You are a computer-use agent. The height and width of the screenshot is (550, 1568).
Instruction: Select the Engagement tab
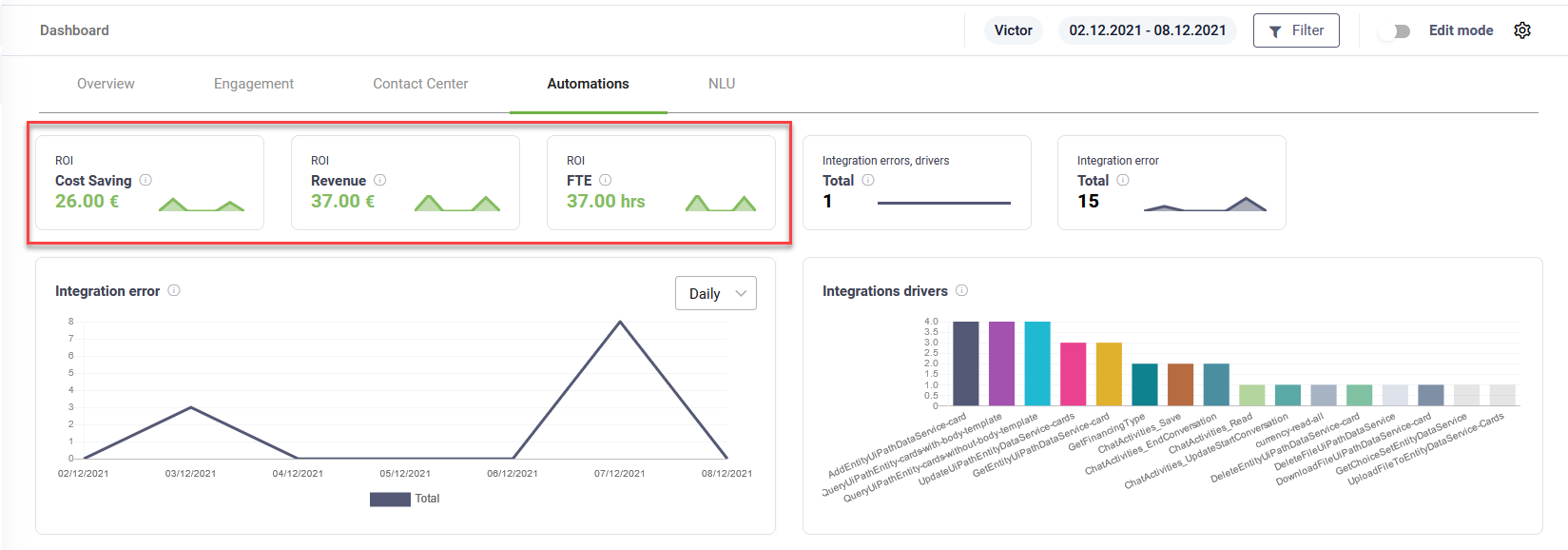pyautogui.click(x=254, y=84)
